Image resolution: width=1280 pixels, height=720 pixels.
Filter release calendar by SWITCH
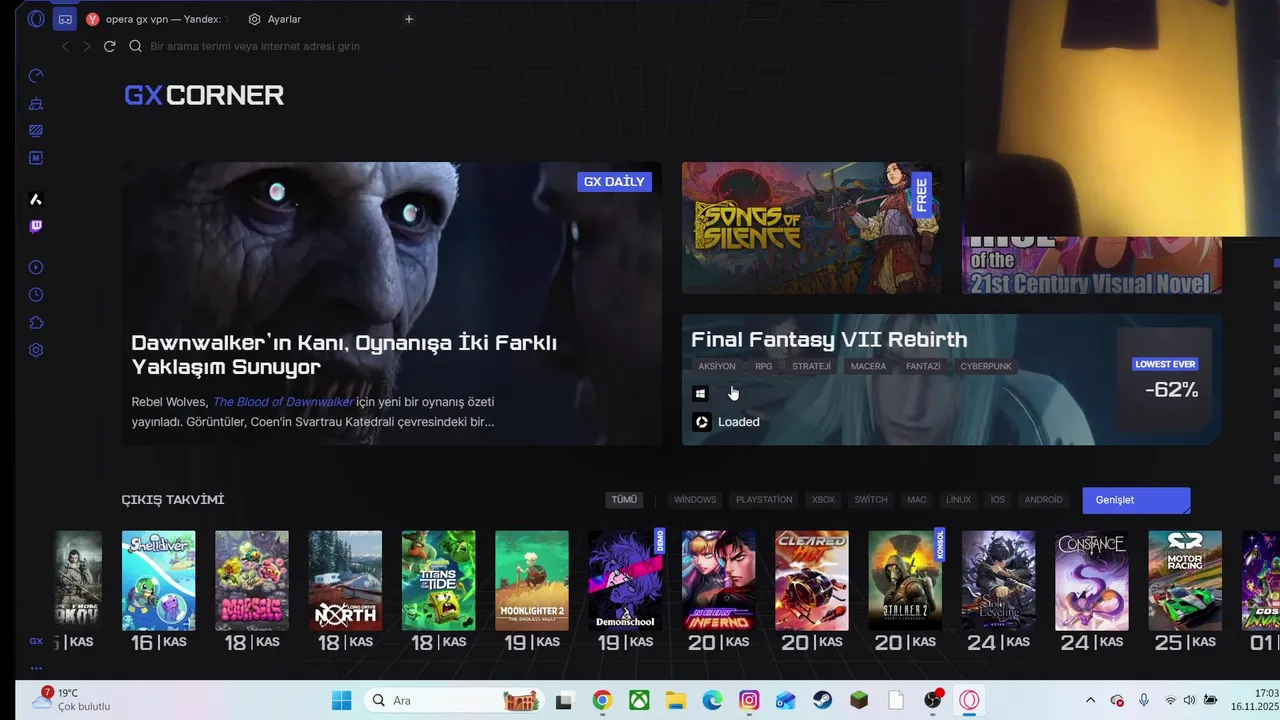(x=871, y=500)
